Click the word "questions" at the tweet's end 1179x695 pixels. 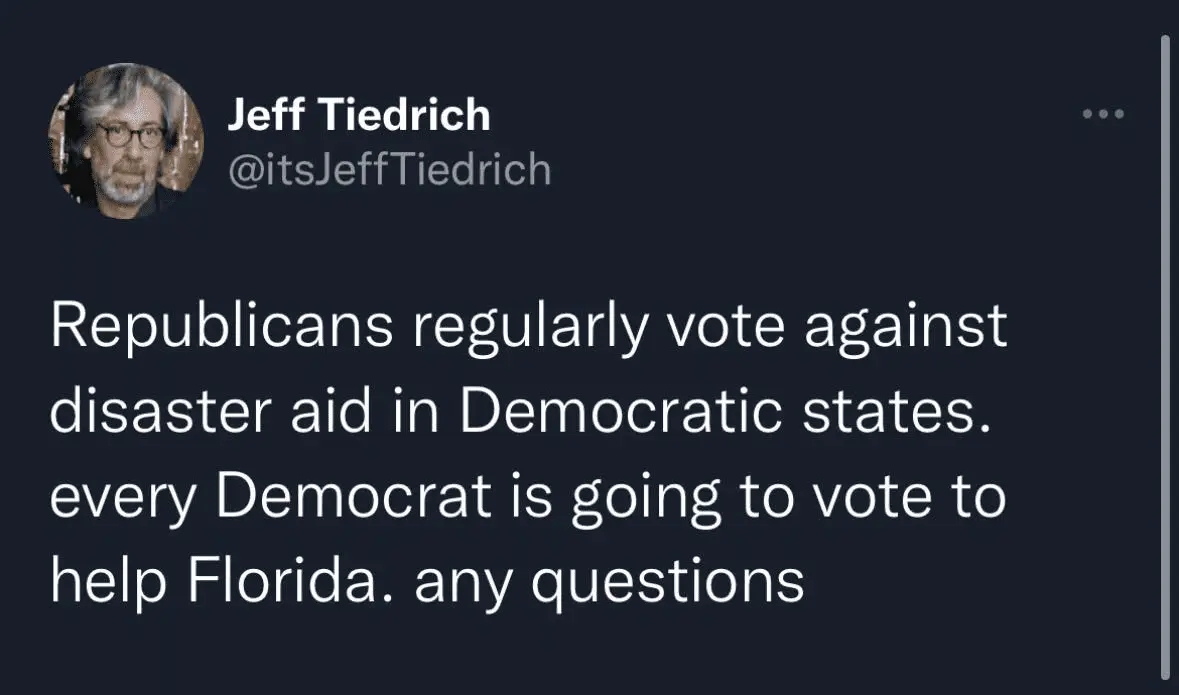(670, 581)
